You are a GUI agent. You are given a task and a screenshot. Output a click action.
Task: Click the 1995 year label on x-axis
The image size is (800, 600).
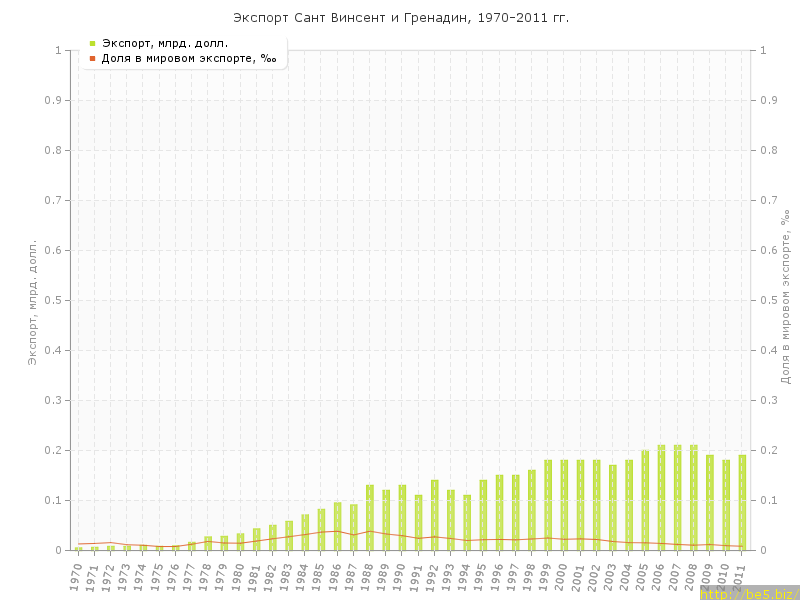pos(482,578)
